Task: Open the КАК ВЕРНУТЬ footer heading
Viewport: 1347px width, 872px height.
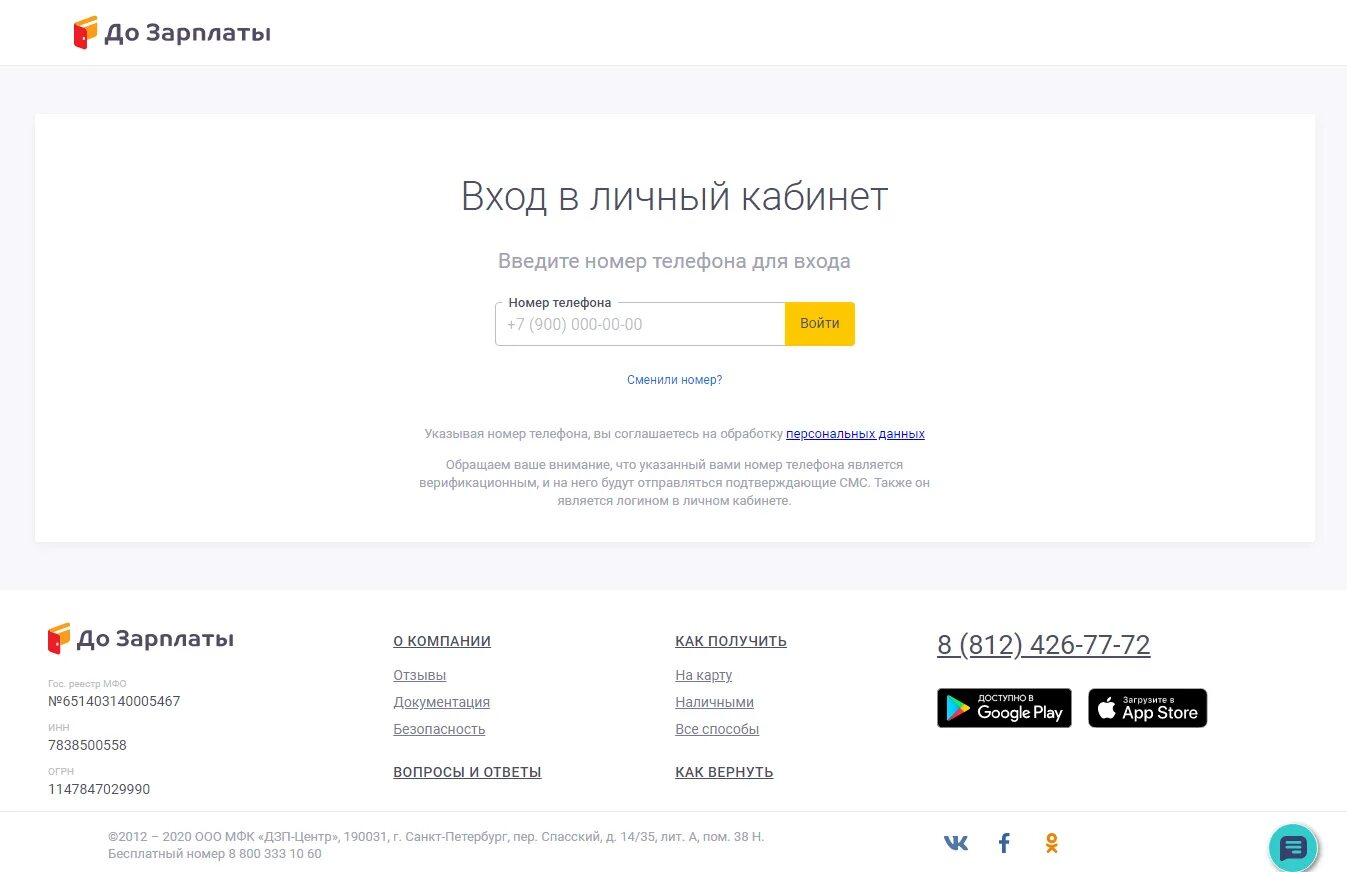Action: point(724,772)
